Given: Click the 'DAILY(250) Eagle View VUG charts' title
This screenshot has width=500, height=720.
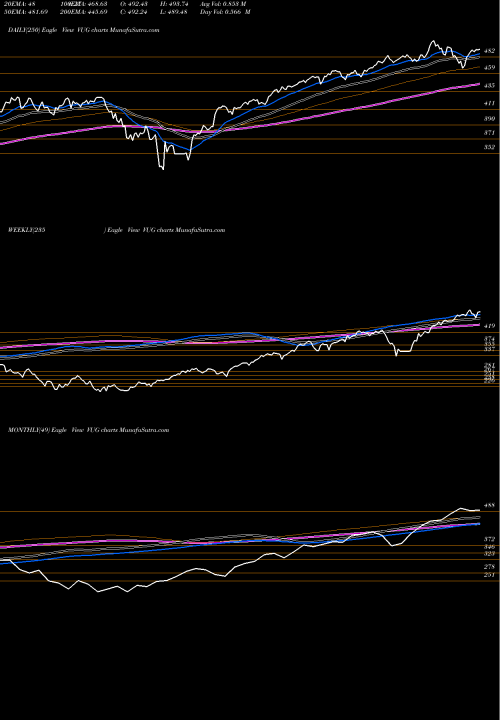Looking at the screenshot, I should coord(84,30).
